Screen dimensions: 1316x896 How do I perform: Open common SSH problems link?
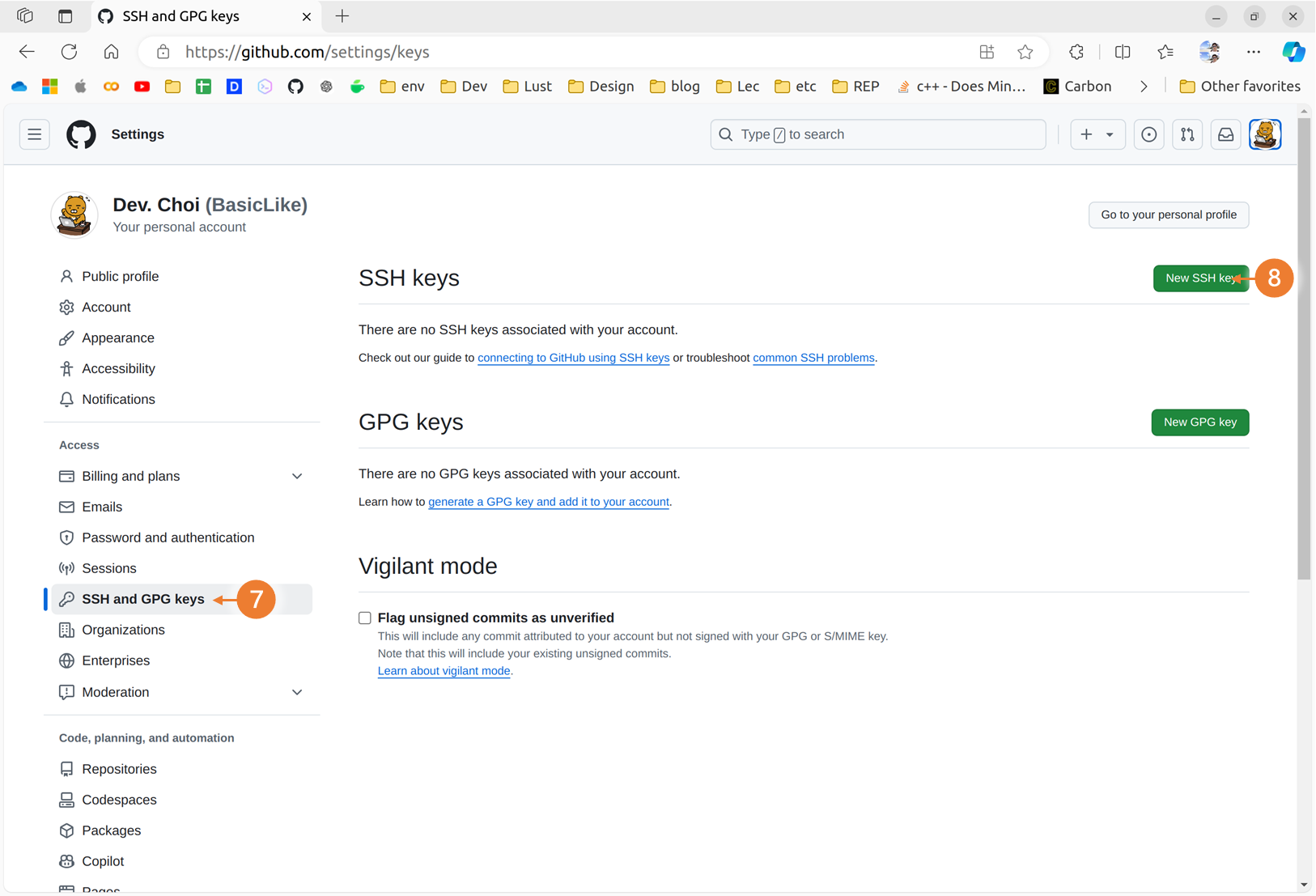point(813,358)
